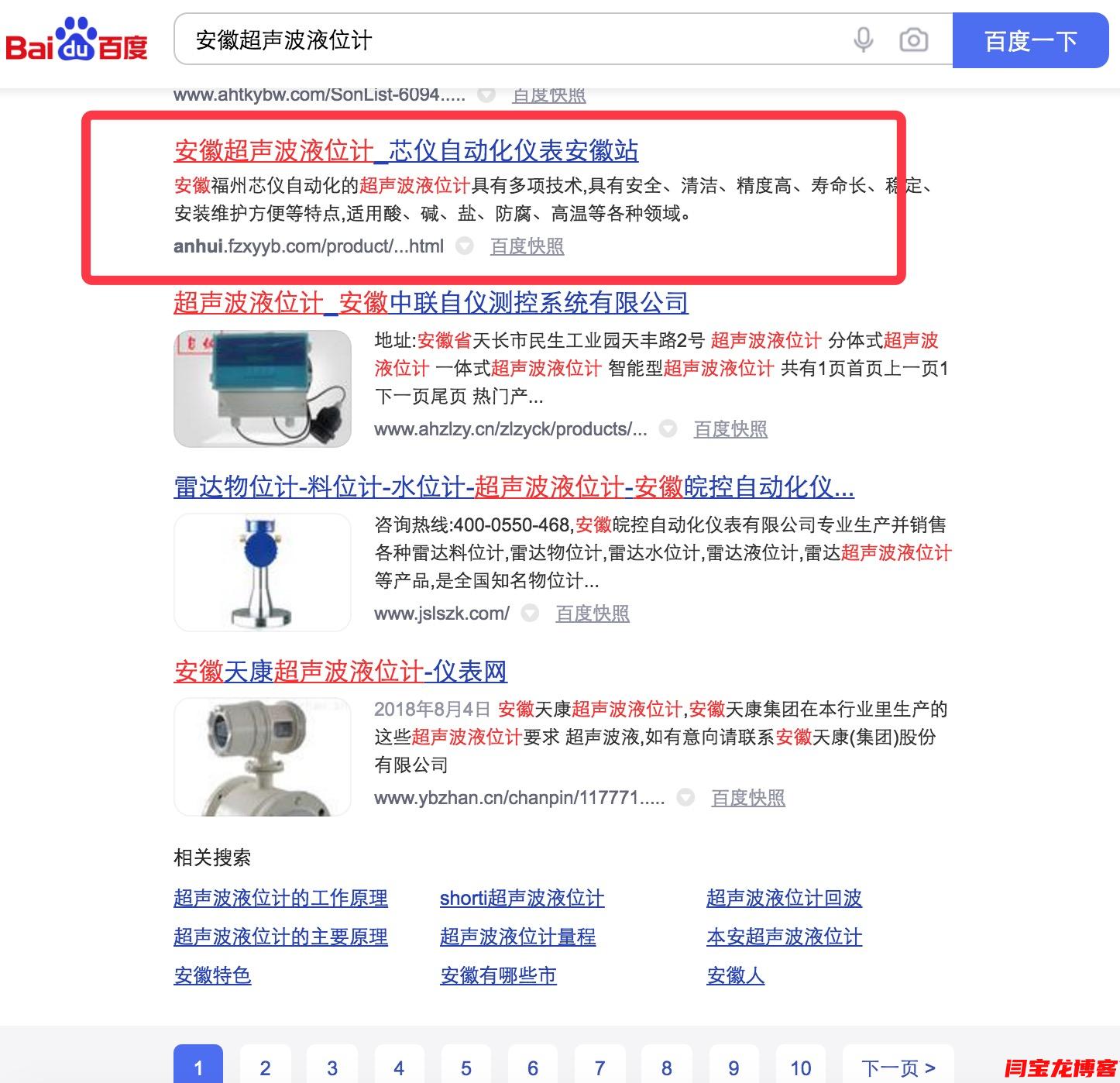Search related term 本安超声波液位计
1120x1083 pixels.
784,937
